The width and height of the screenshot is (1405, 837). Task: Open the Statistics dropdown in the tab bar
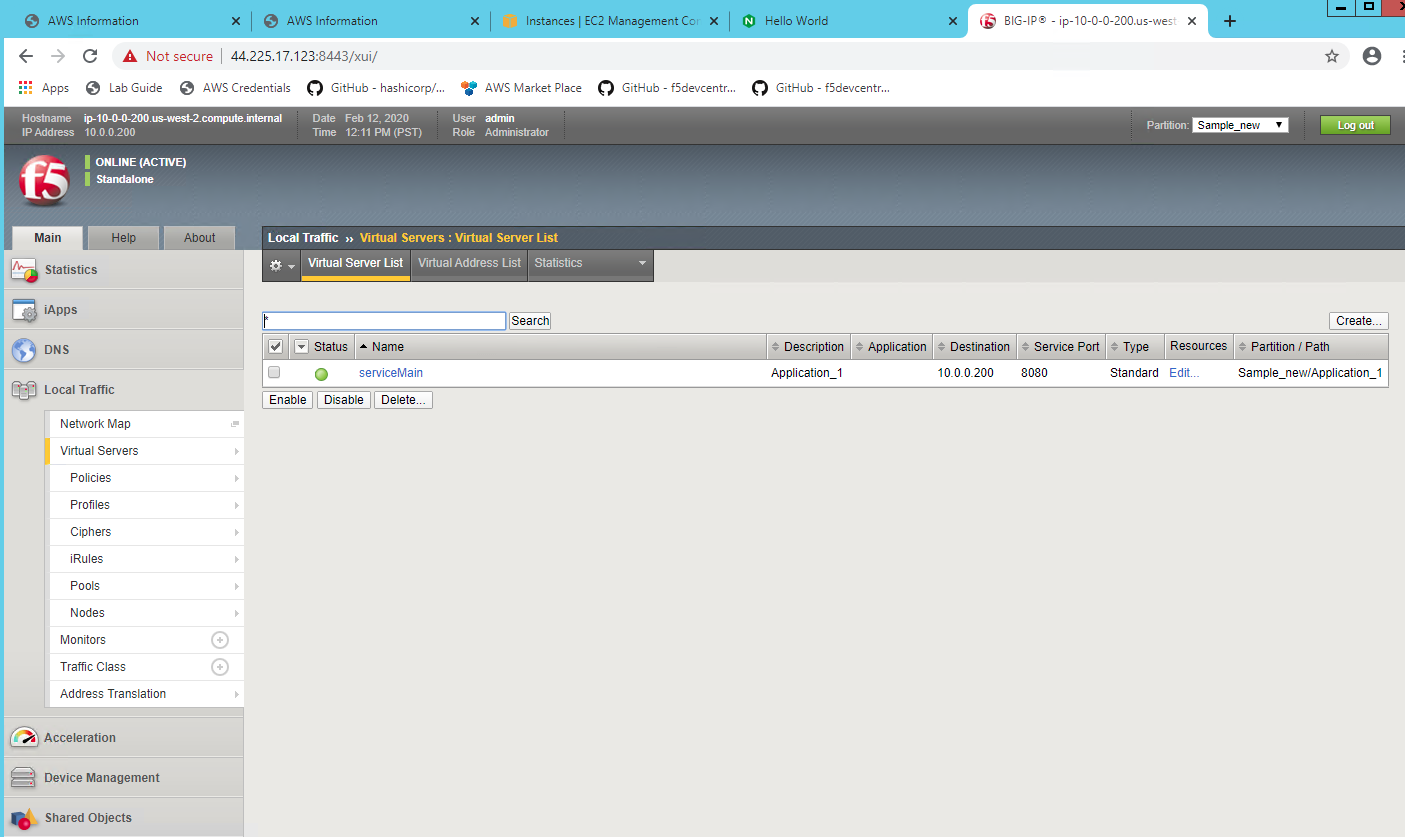(590, 263)
